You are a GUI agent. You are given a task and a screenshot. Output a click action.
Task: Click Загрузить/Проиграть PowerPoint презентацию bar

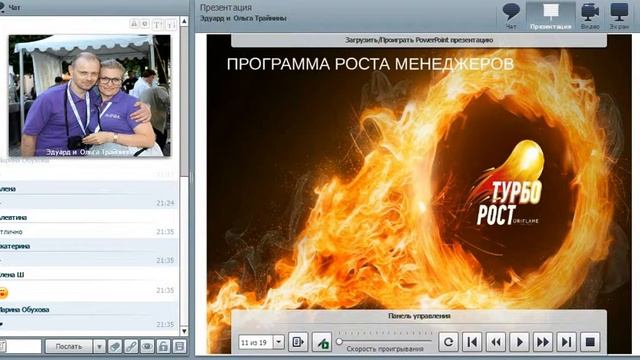pos(419,40)
